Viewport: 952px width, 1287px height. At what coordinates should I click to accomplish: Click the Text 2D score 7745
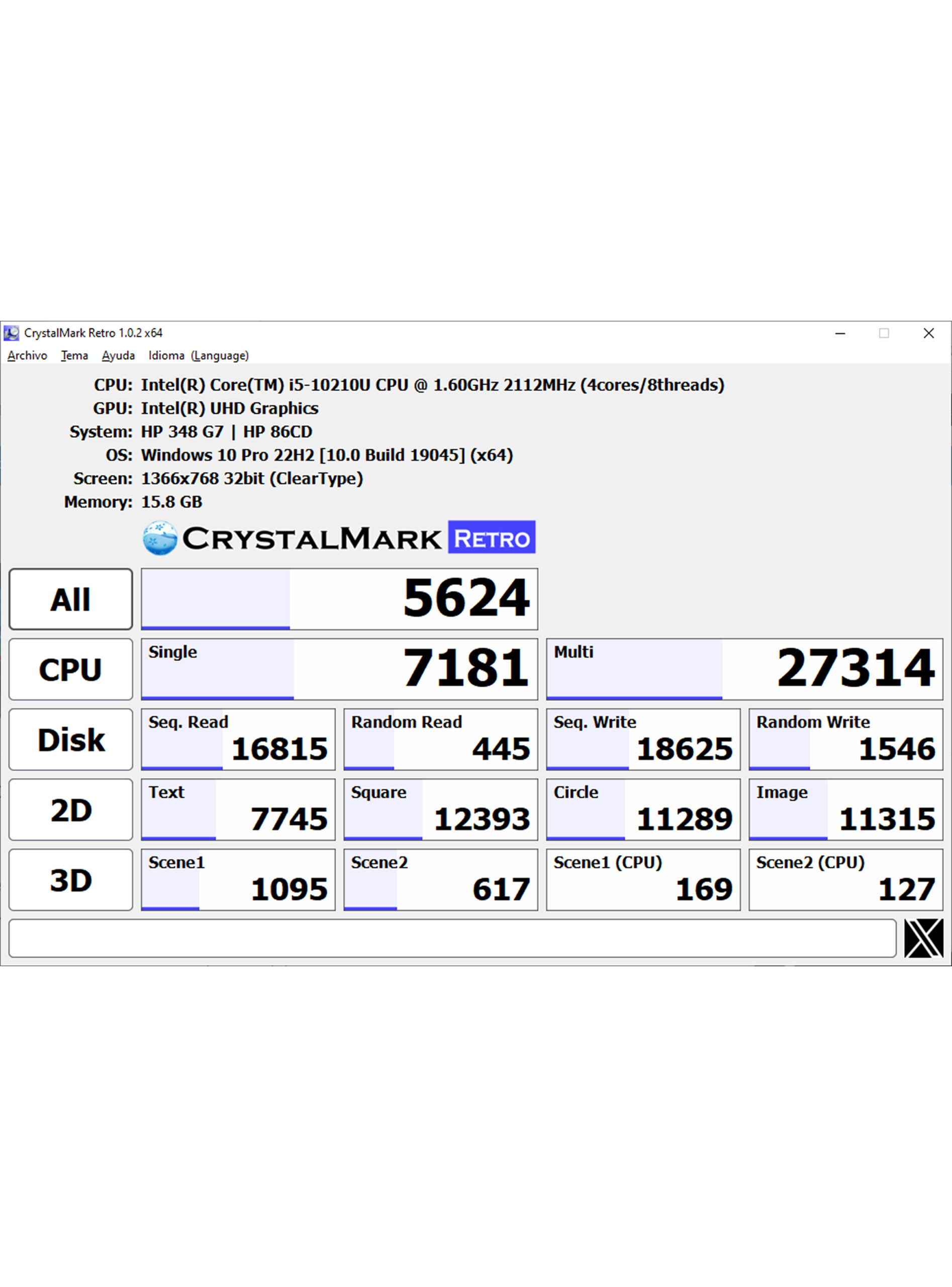(x=238, y=810)
